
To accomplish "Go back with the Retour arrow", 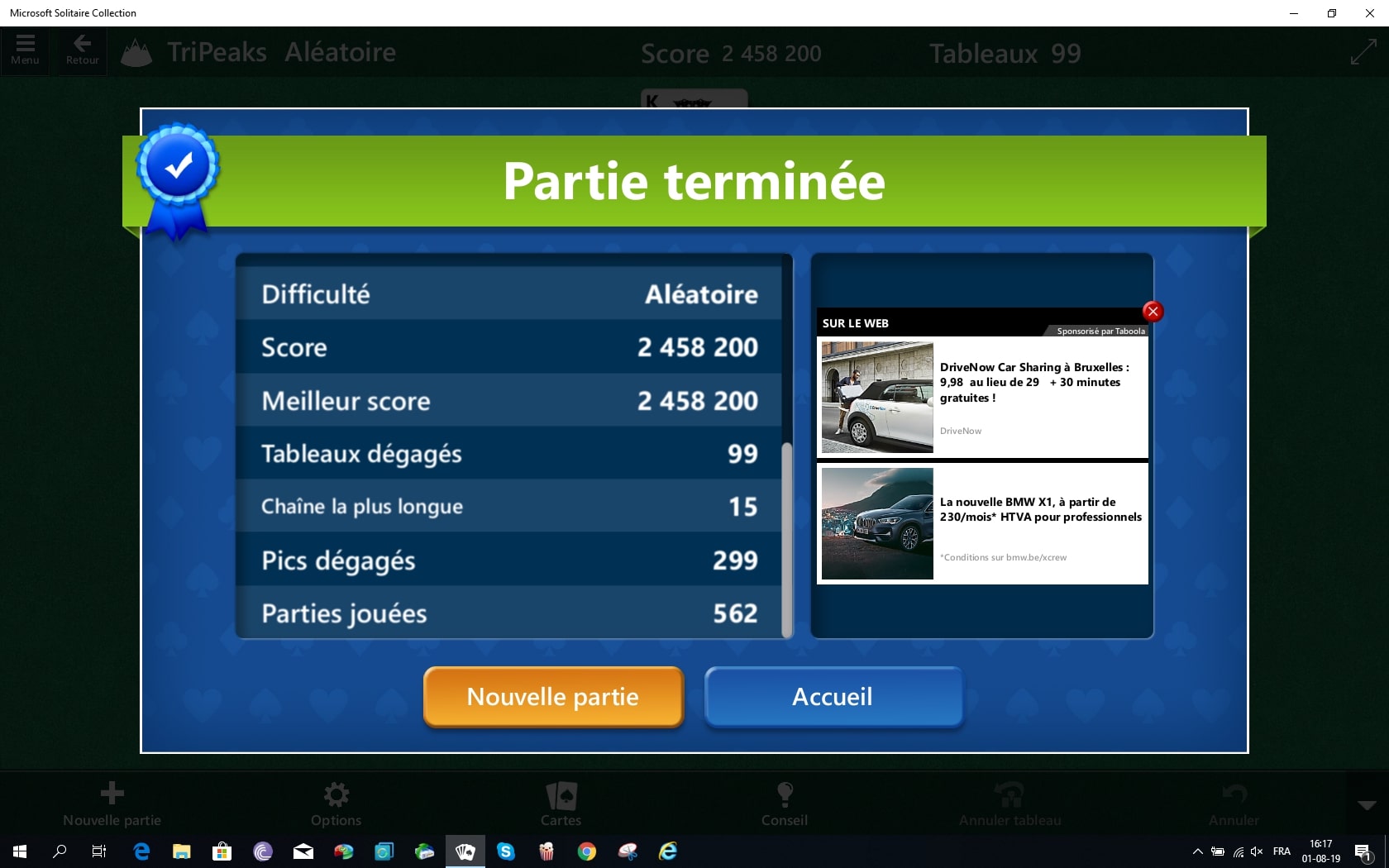I will (82, 50).
